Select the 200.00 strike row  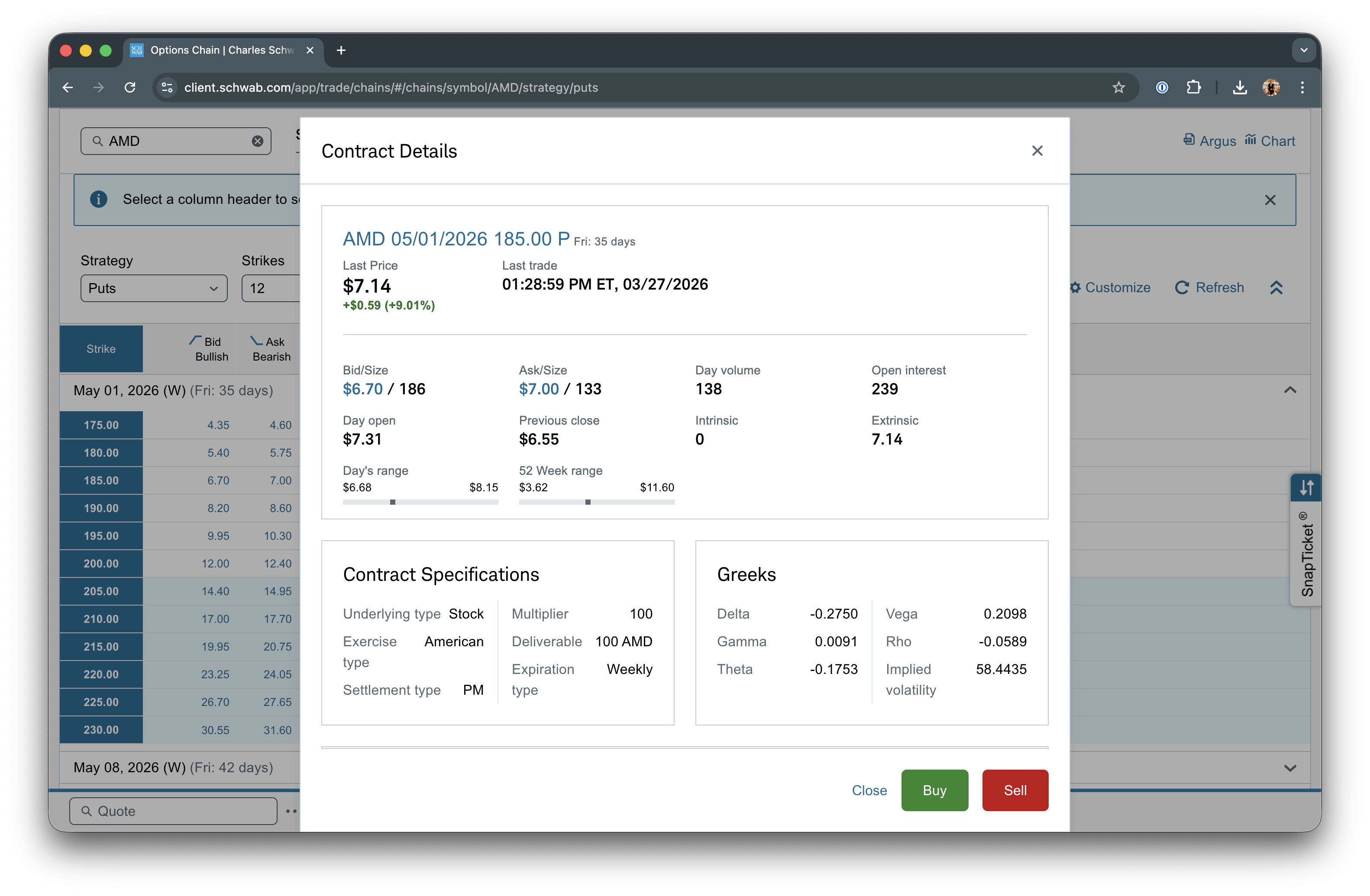click(101, 564)
